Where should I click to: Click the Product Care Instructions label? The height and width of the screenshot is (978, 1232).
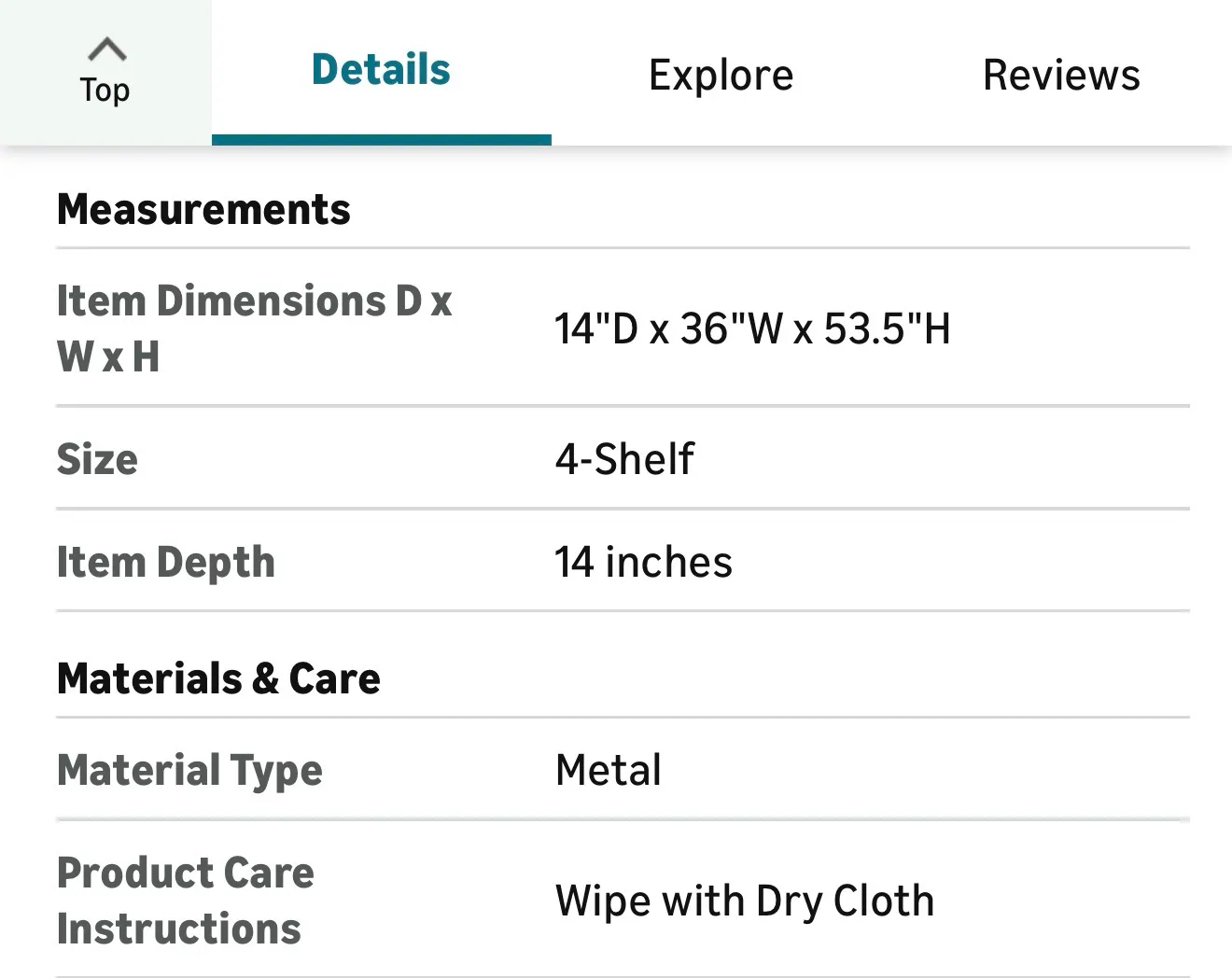(186, 901)
